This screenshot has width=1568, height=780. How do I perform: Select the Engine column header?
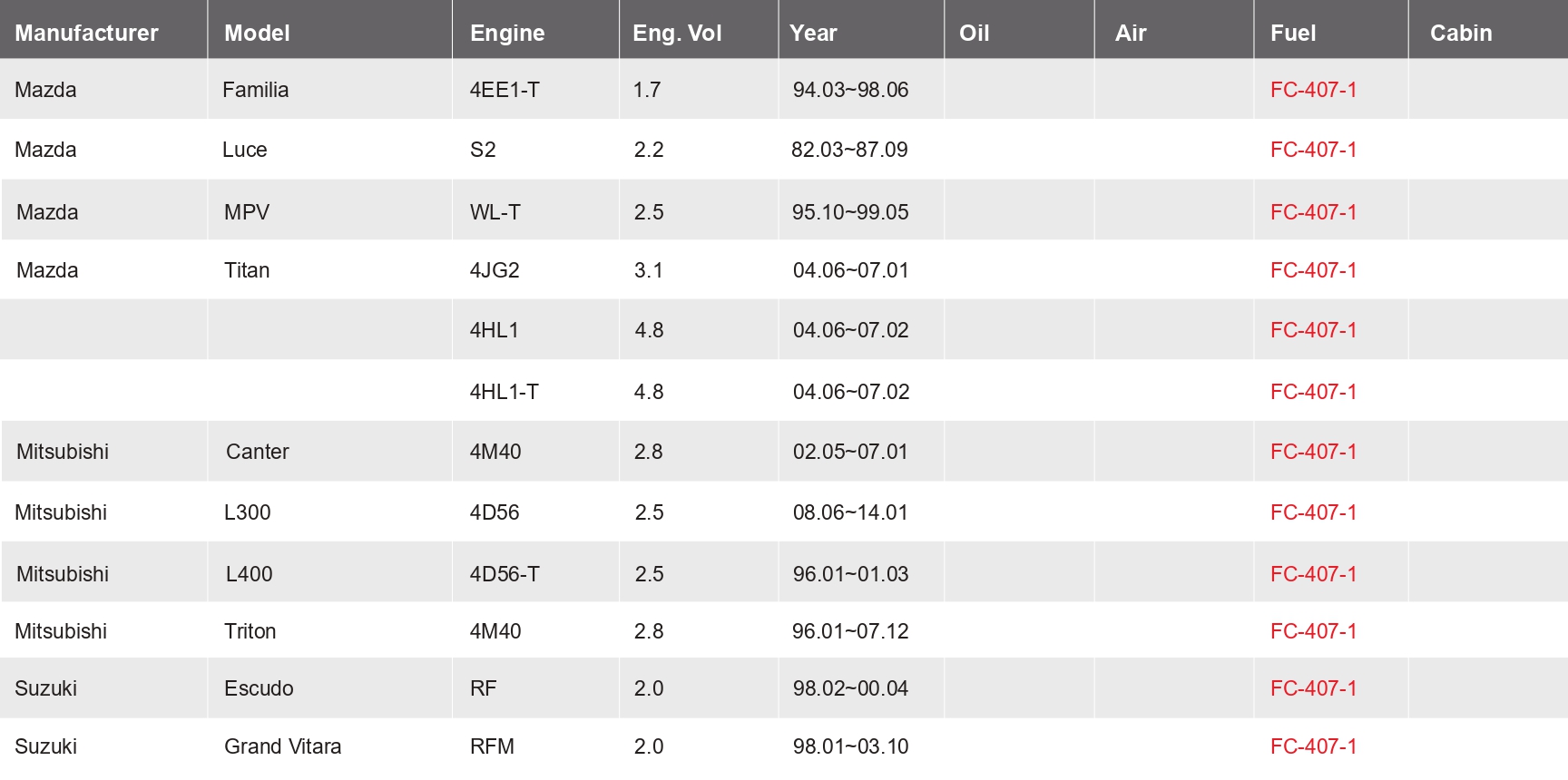(x=507, y=33)
